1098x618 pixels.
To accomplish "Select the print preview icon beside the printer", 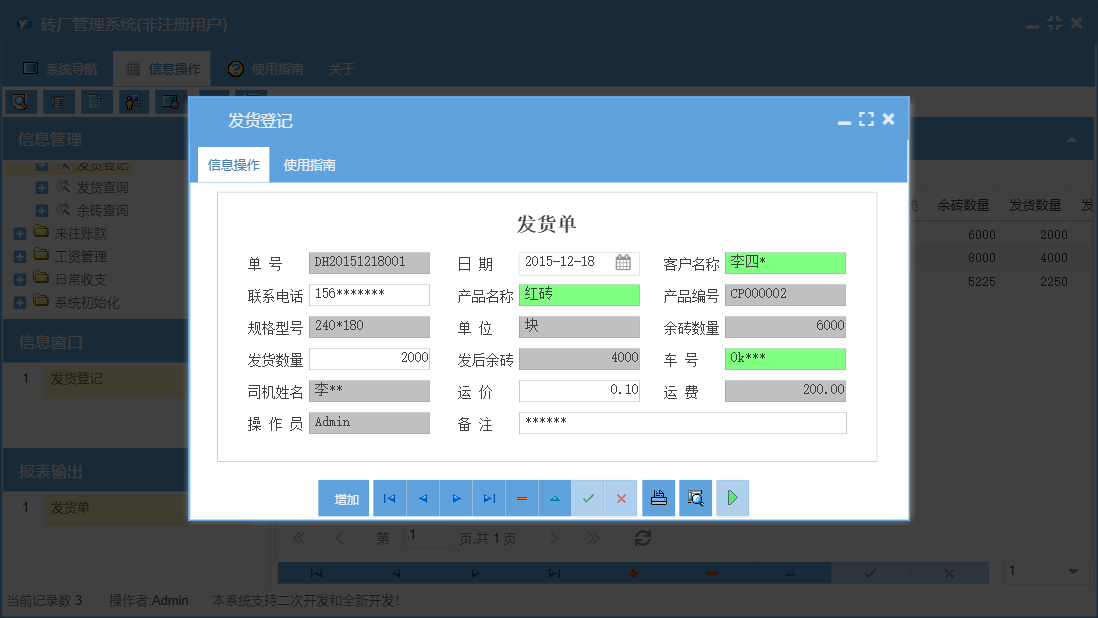I will point(696,497).
